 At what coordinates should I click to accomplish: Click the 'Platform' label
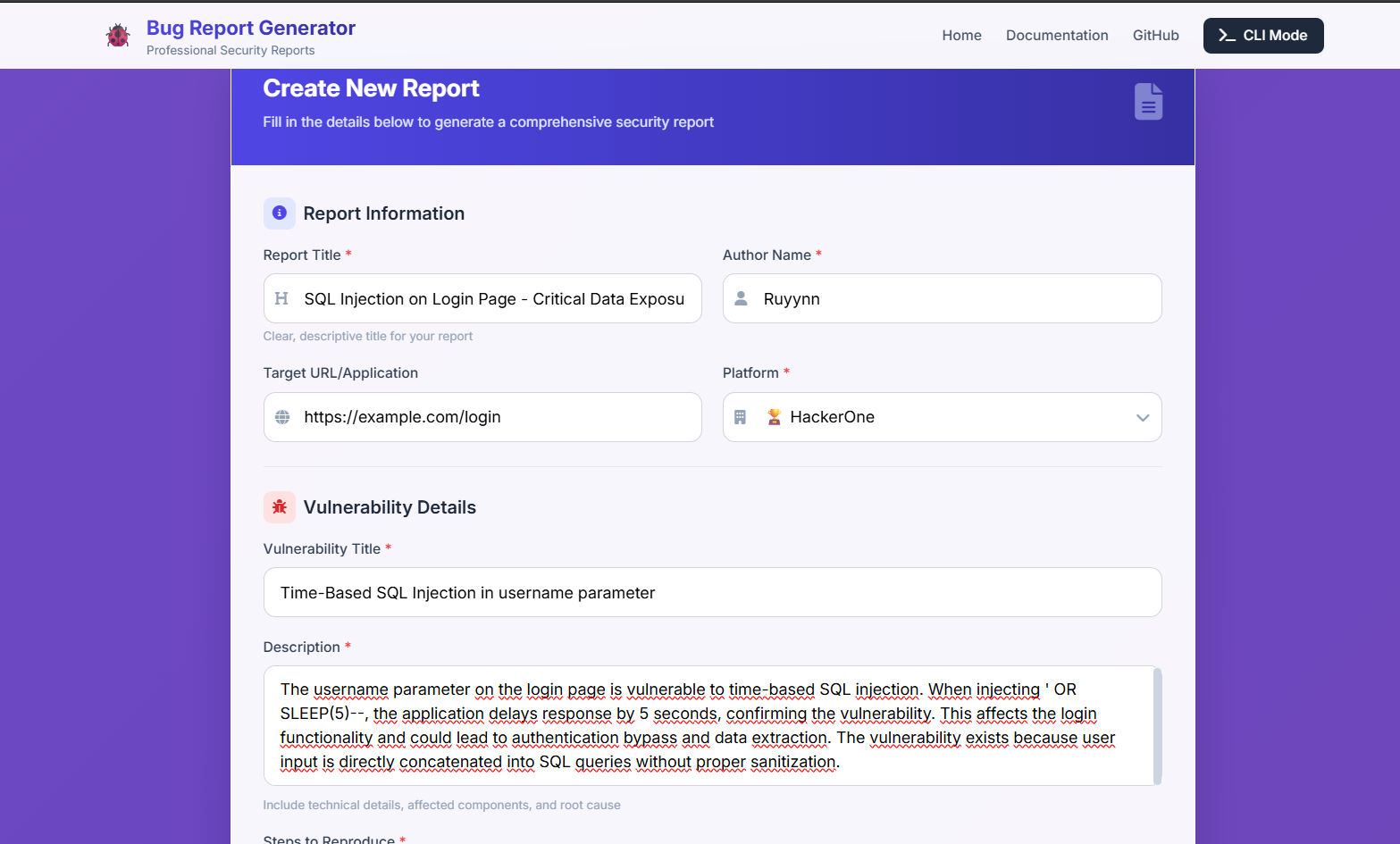click(750, 373)
